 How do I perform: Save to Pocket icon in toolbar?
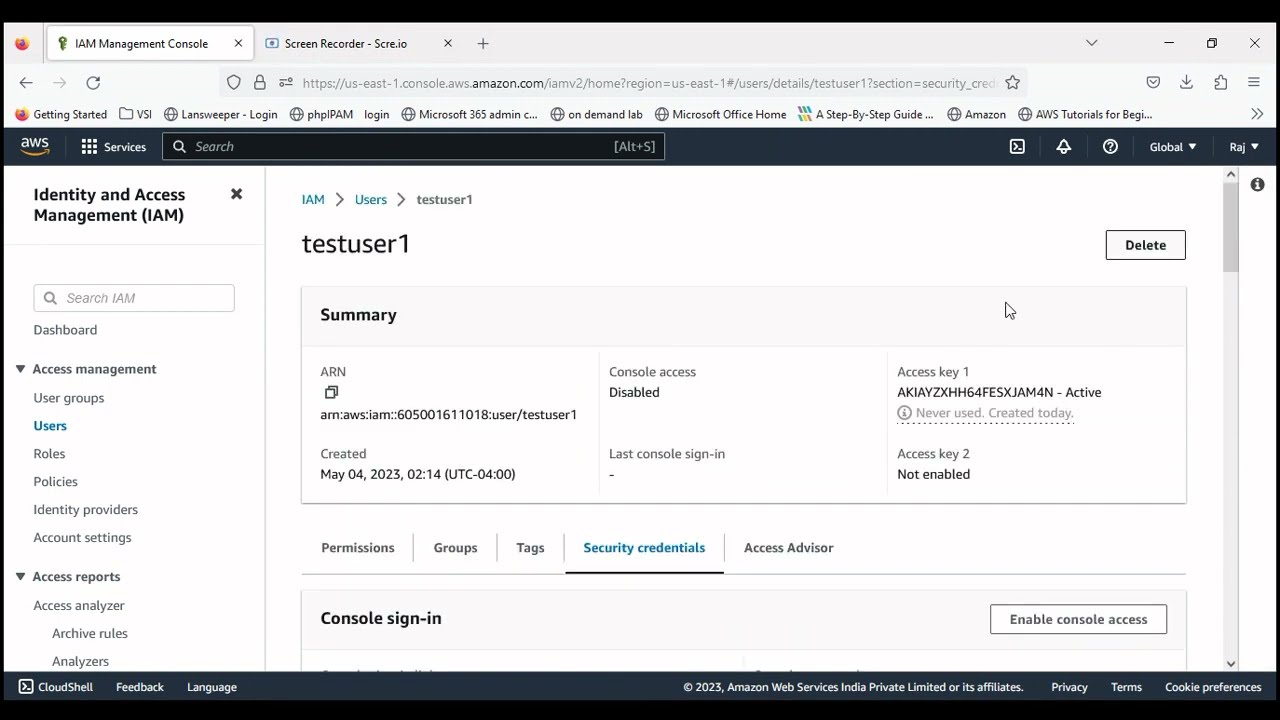tap(1153, 83)
